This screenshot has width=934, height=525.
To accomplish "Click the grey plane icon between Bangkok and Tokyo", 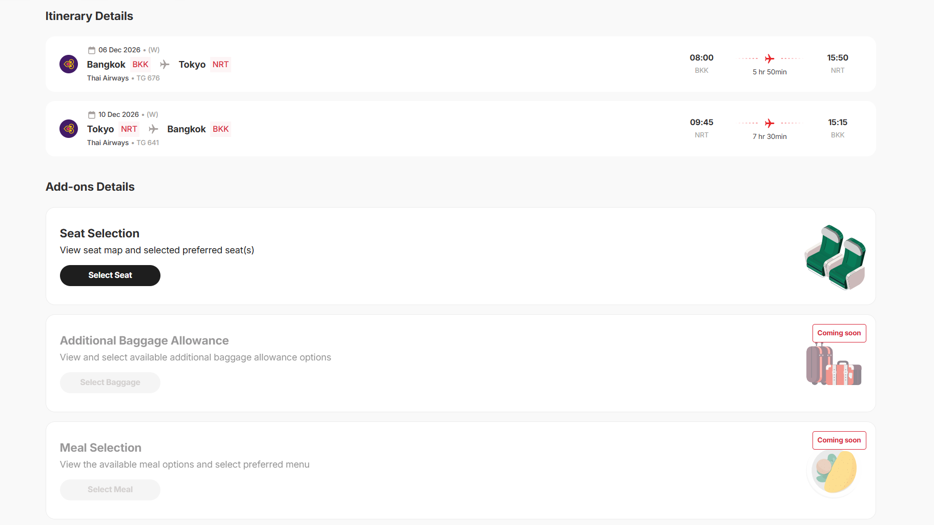I will pos(164,64).
